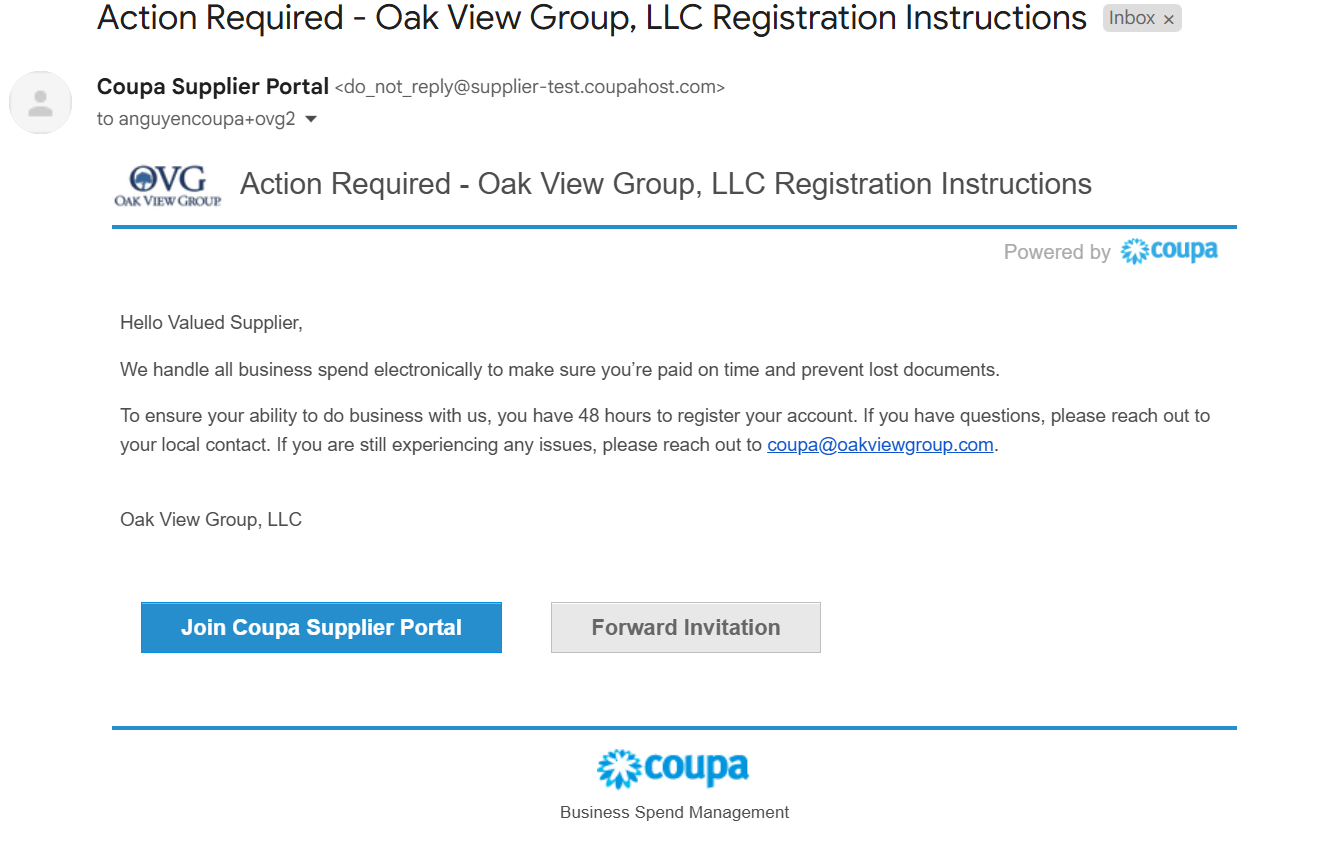This screenshot has width=1321, height=851.
Task: Click the Business Spend Management tagline
Action: [x=674, y=812]
